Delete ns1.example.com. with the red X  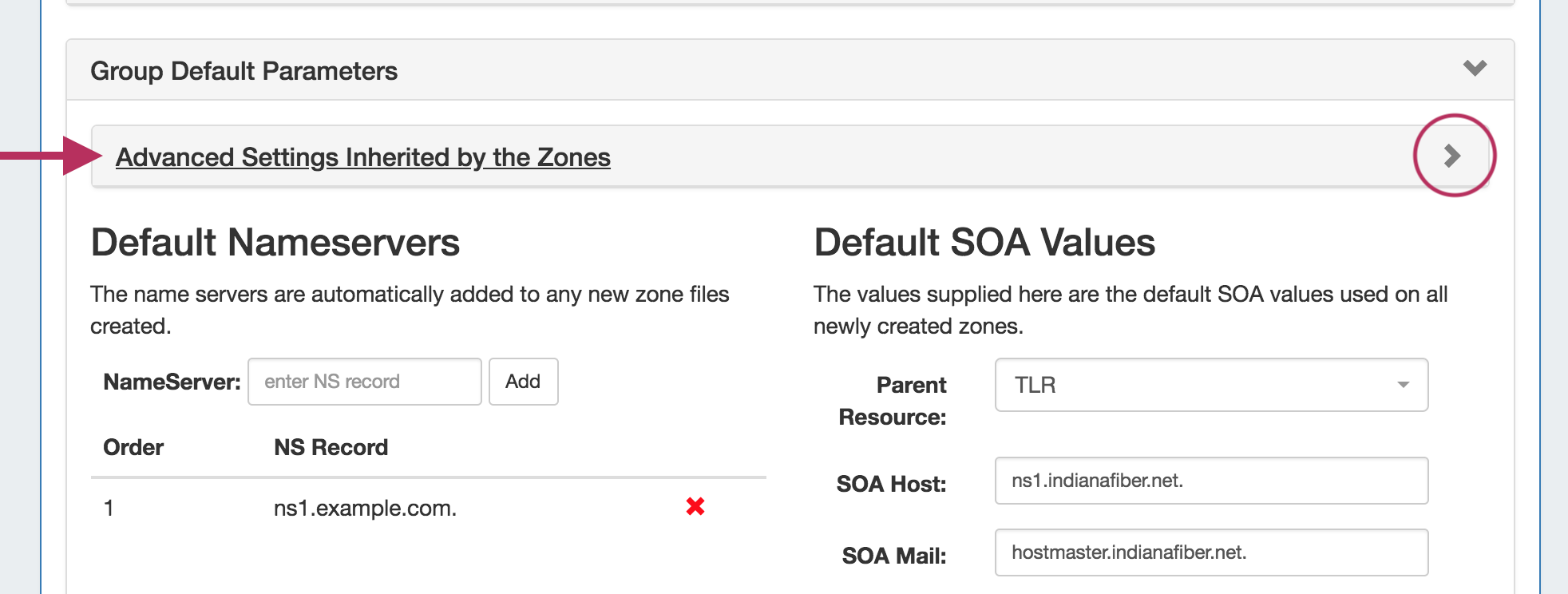(695, 506)
